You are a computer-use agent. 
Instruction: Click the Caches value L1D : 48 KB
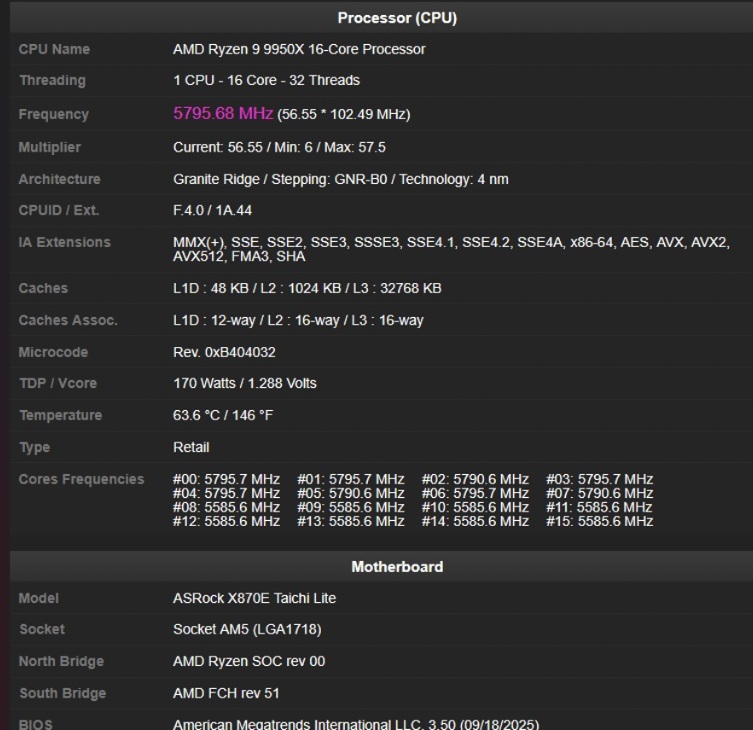(x=307, y=288)
